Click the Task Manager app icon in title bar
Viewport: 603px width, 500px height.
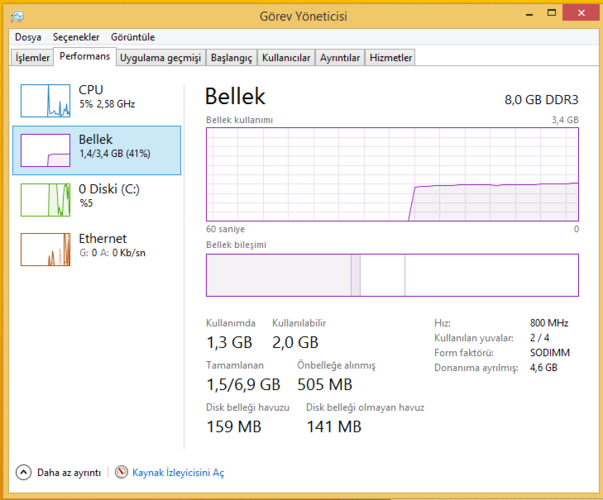click(17, 16)
